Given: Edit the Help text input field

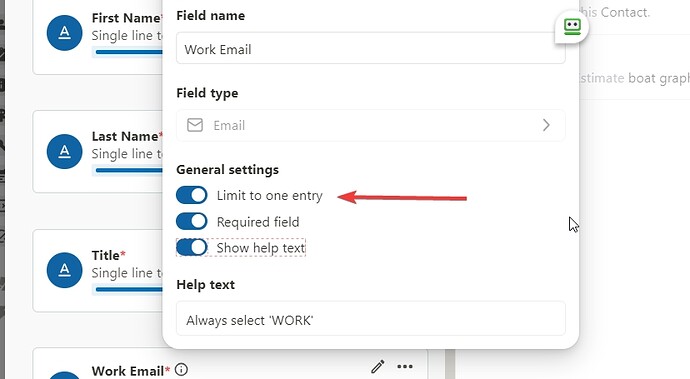Looking at the screenshot, I should click(x=371, y=319).
